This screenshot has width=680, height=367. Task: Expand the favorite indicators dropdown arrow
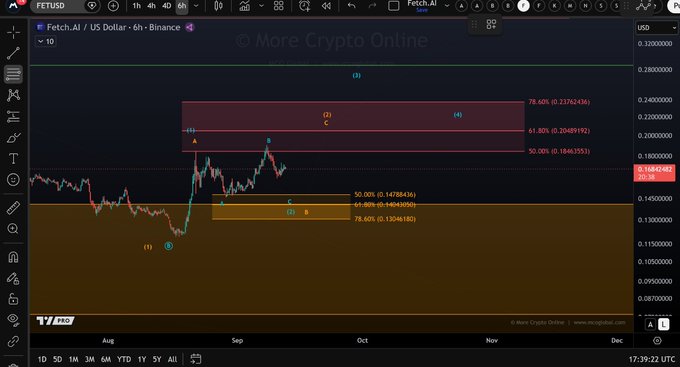tap(261, 6)
